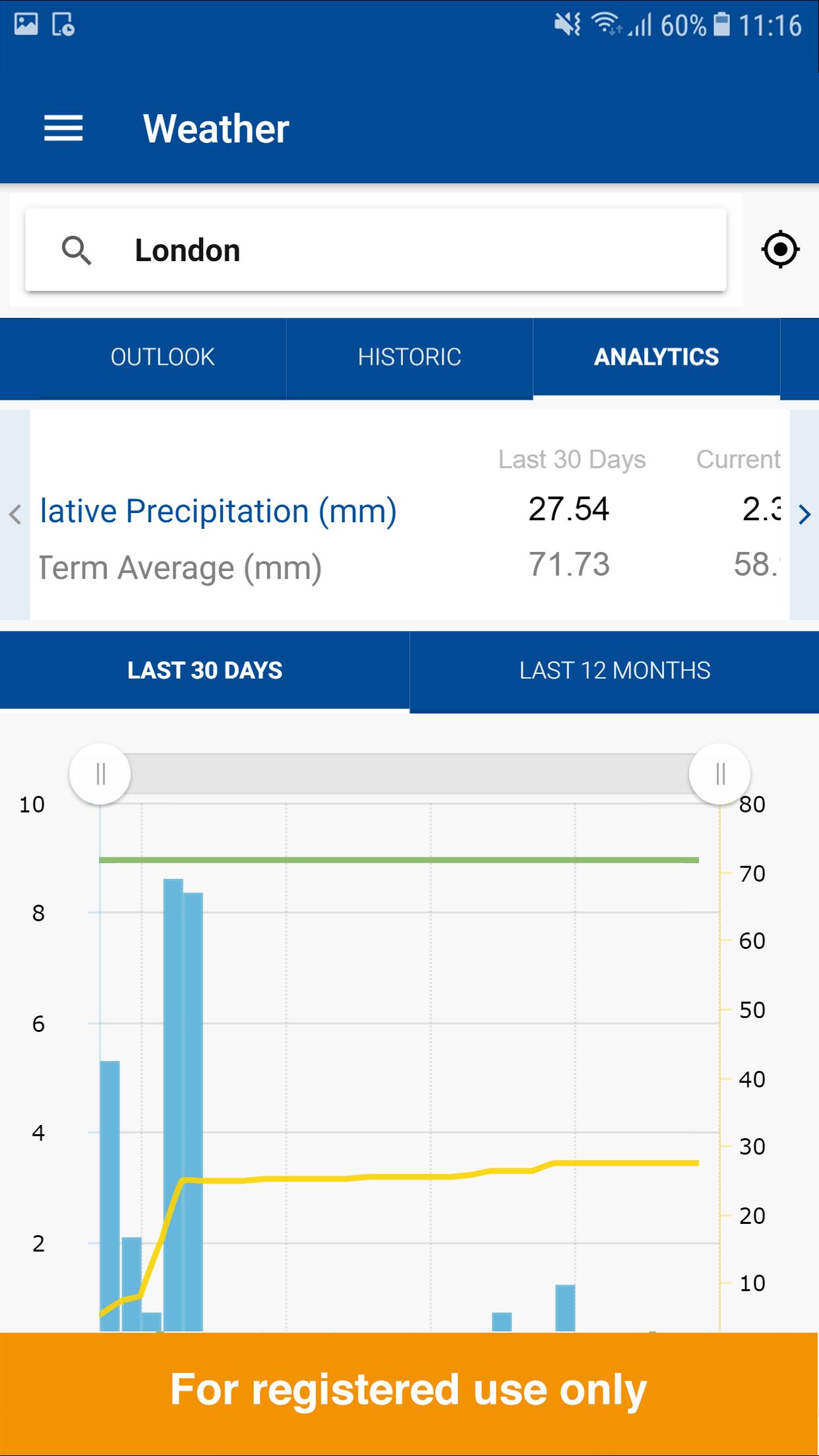Tap the For registered use only banner
Image resolution: width=819 pixels, height=1456 pixels.
click(x=409, y=1390)
